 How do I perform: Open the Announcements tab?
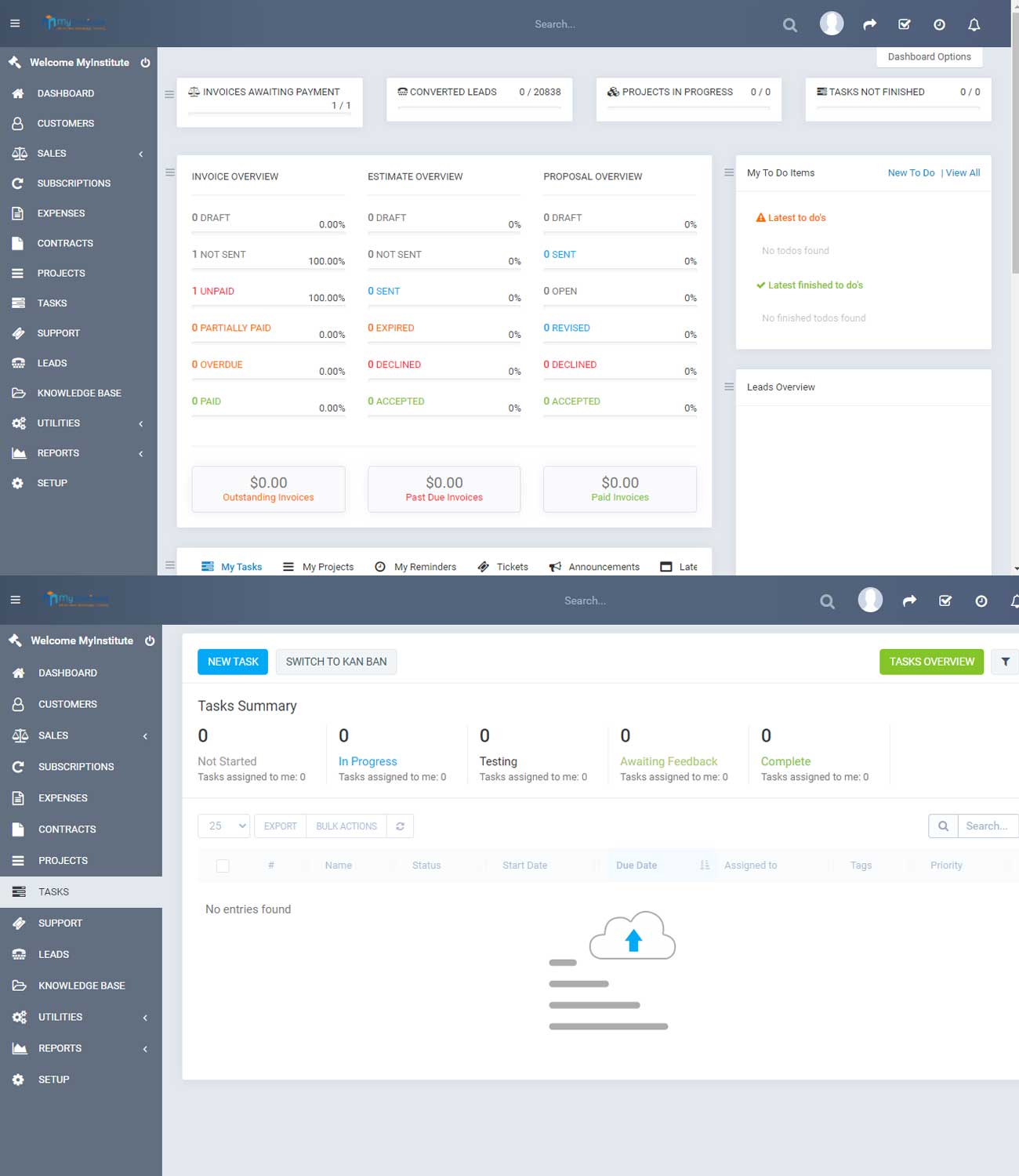(x=594, y=567)
